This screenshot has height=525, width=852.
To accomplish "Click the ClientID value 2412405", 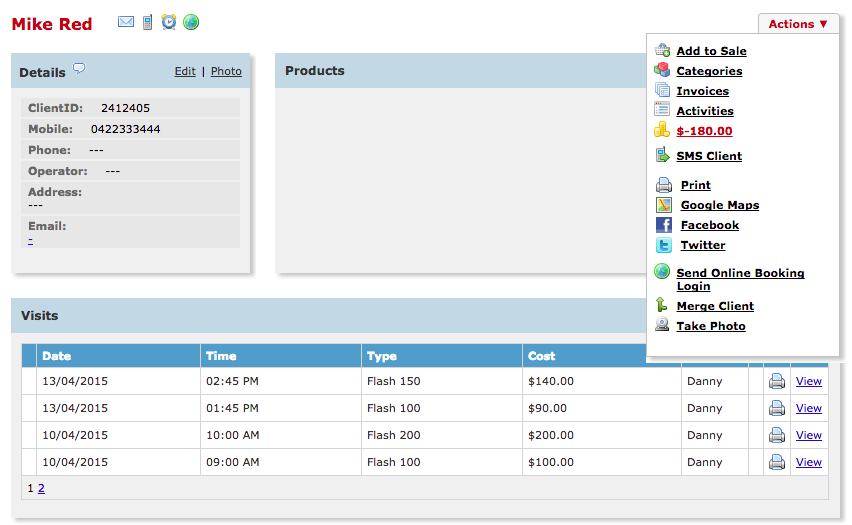I will [x=126, y=108].
